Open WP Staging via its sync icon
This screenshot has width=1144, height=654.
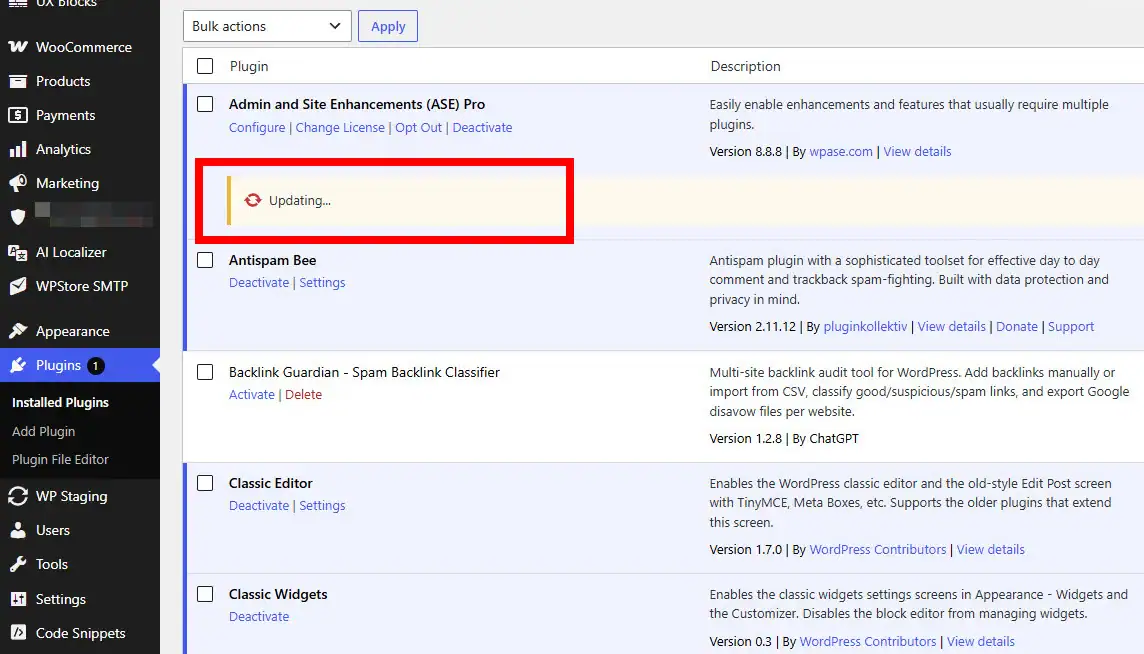pos(18,496)
